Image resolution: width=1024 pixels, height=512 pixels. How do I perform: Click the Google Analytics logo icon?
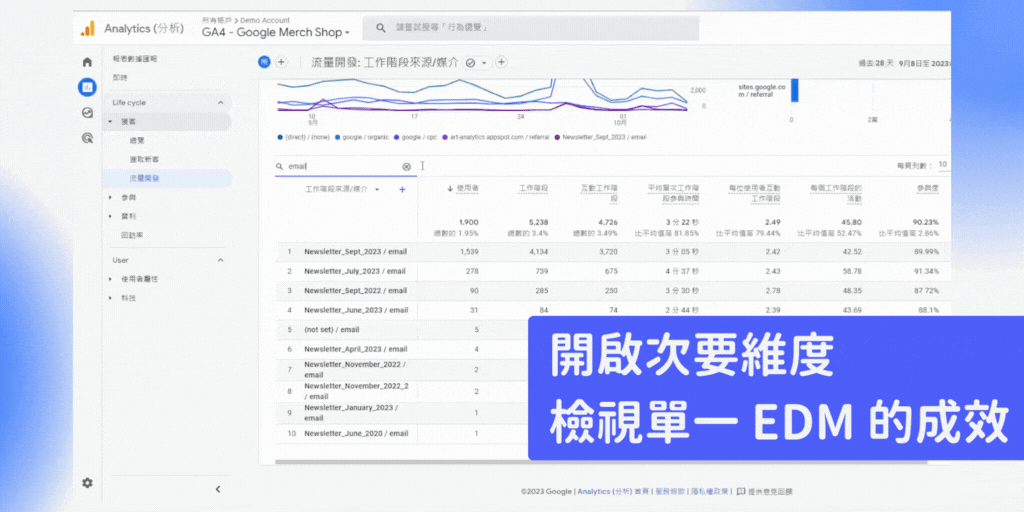88,29
